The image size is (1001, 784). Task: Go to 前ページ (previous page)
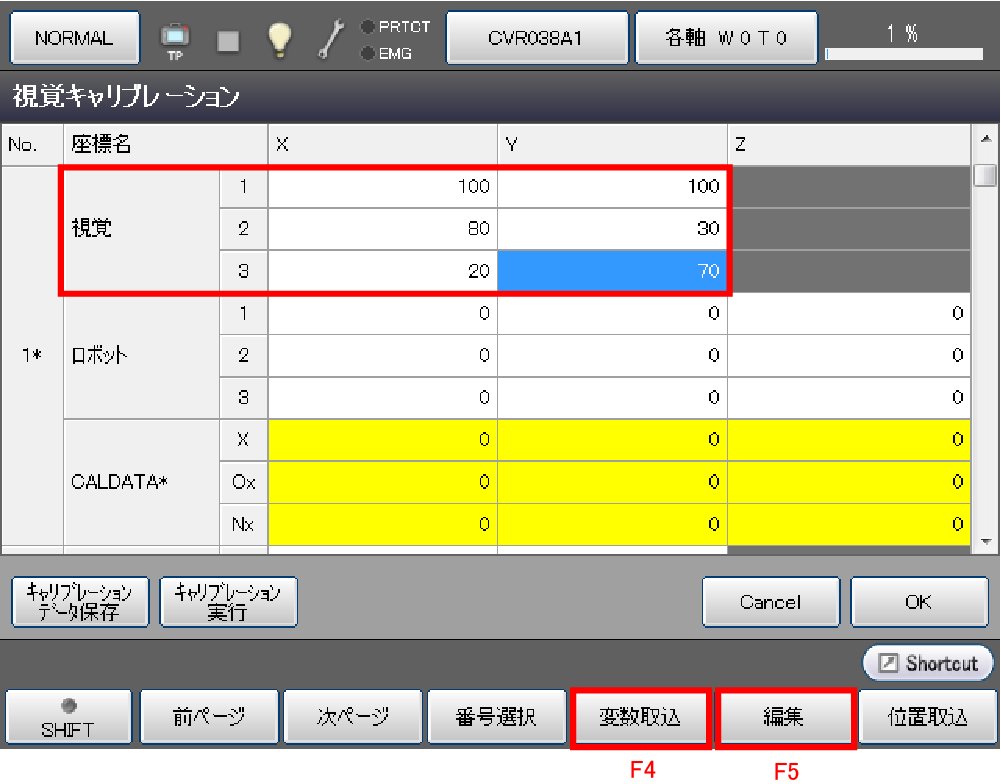point(206,717)
